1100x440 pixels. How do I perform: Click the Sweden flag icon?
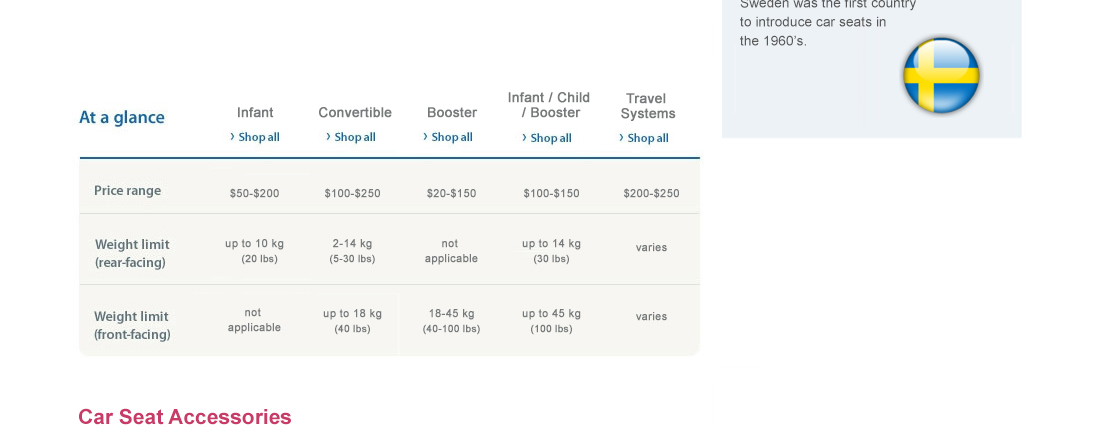tap(941, 76)
